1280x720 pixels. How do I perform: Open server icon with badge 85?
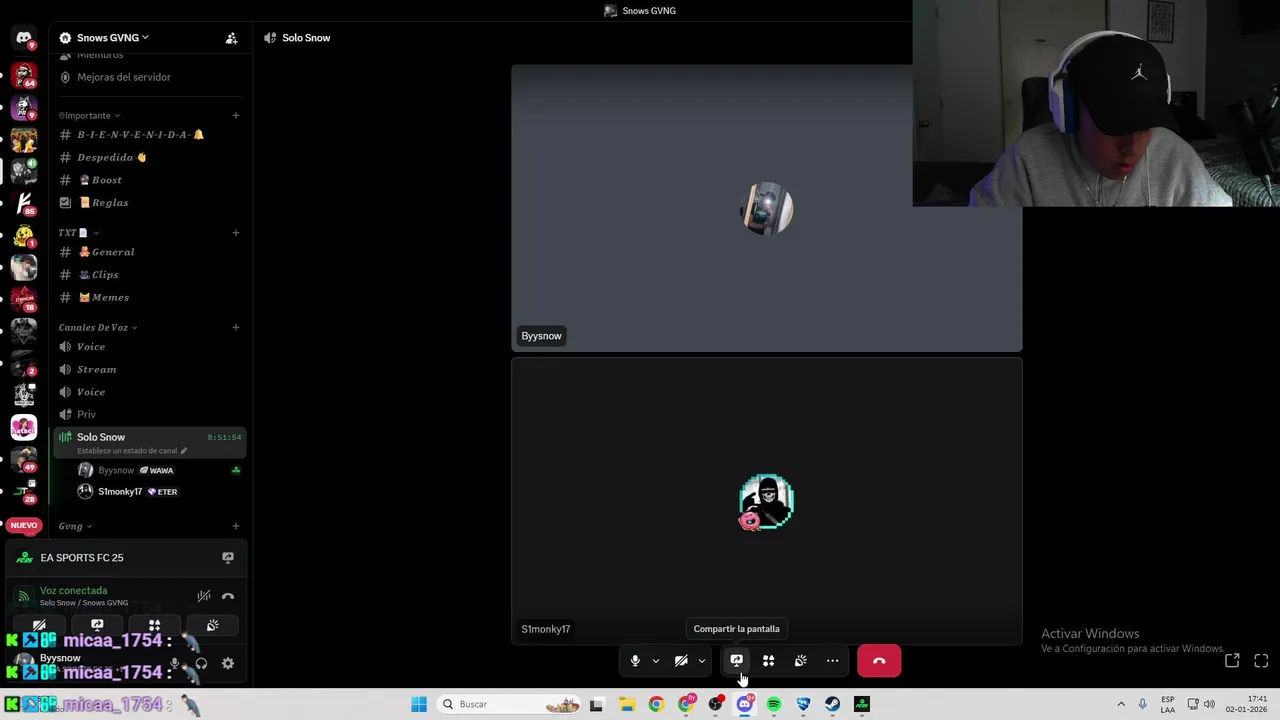24,203
